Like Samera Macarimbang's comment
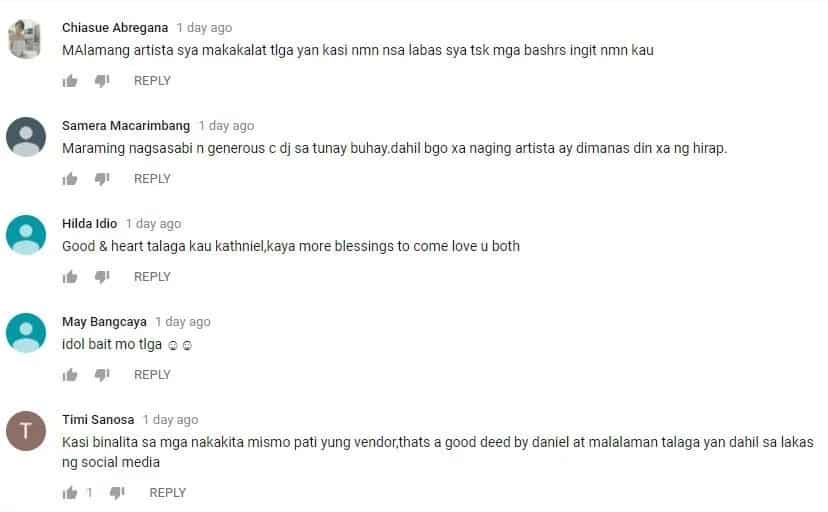This screenshot has width=828, height=512. coord(70,179)
